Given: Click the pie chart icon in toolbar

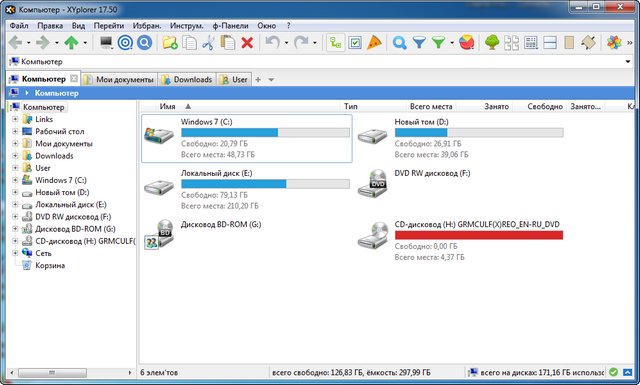Looking at the screenshot, I should click(x=467, y=42).
